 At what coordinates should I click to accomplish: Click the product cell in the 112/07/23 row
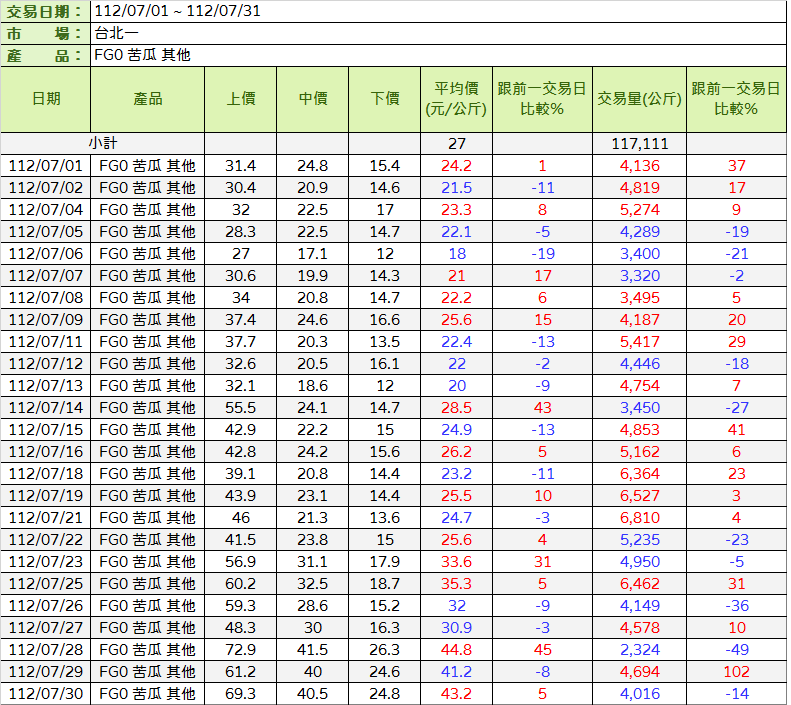tap(147, 562)
